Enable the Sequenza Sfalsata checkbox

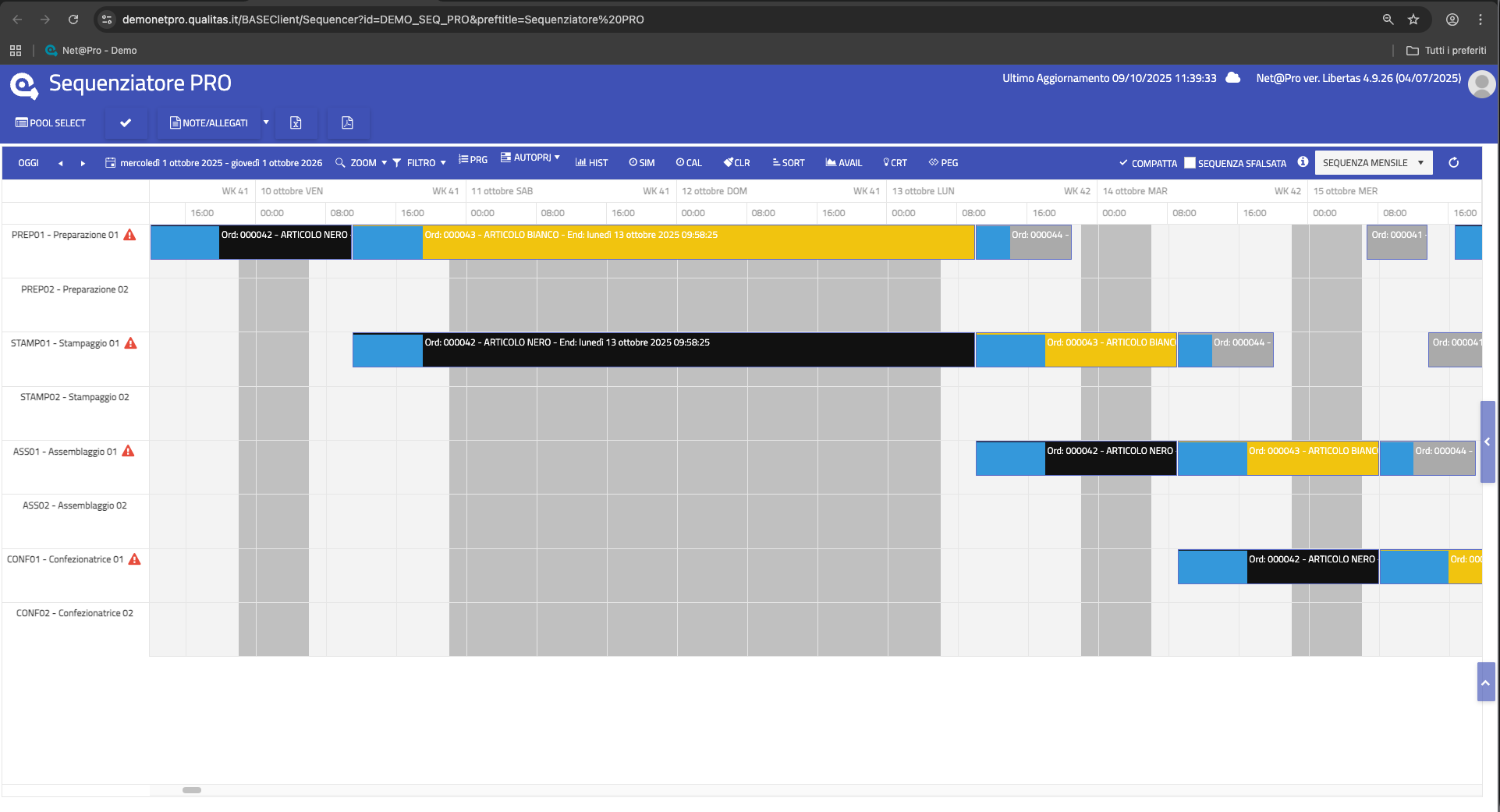click(x=1190, y=163)
